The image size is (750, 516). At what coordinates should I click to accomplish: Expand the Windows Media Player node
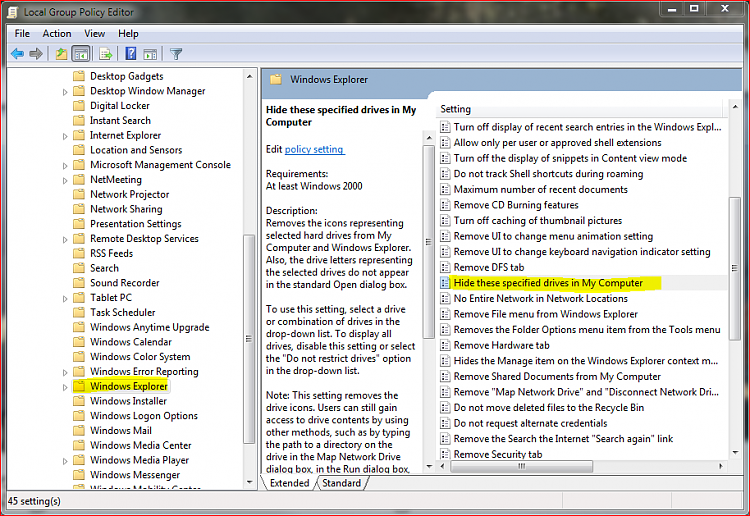click(x=65, y=461)
